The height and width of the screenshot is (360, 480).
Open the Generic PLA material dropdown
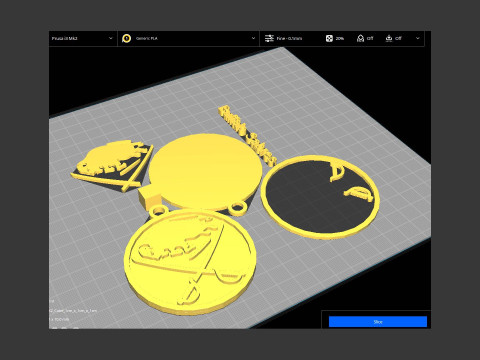188,38
